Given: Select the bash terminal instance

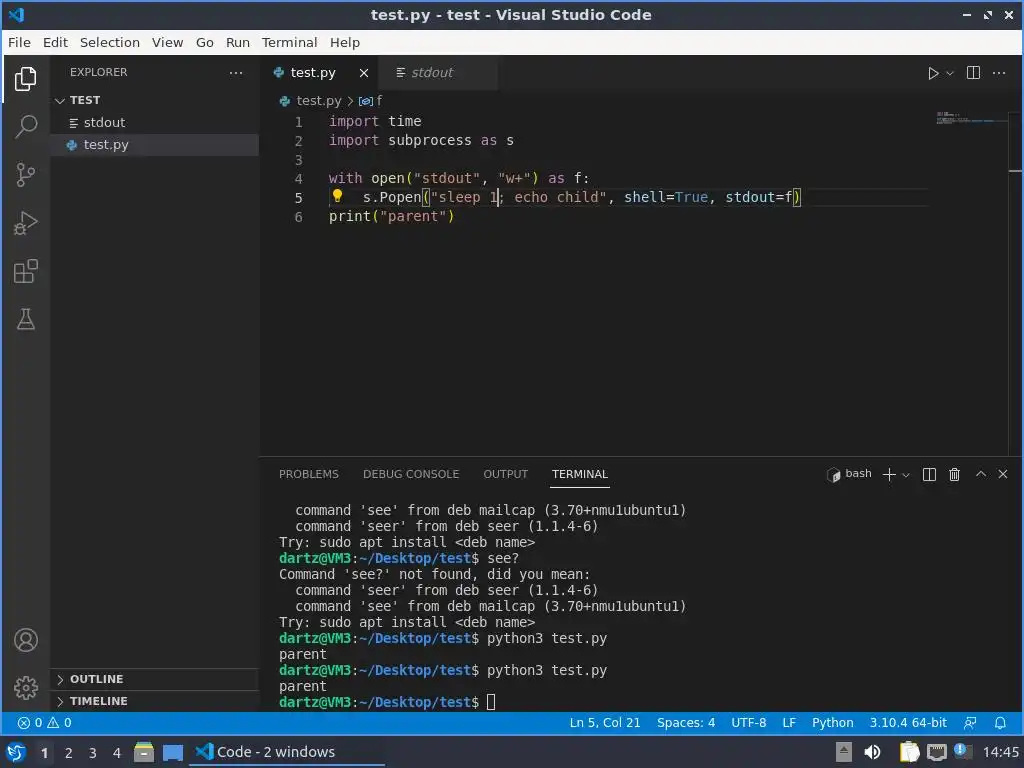Looking at the screenshot, I should point(849,474).
